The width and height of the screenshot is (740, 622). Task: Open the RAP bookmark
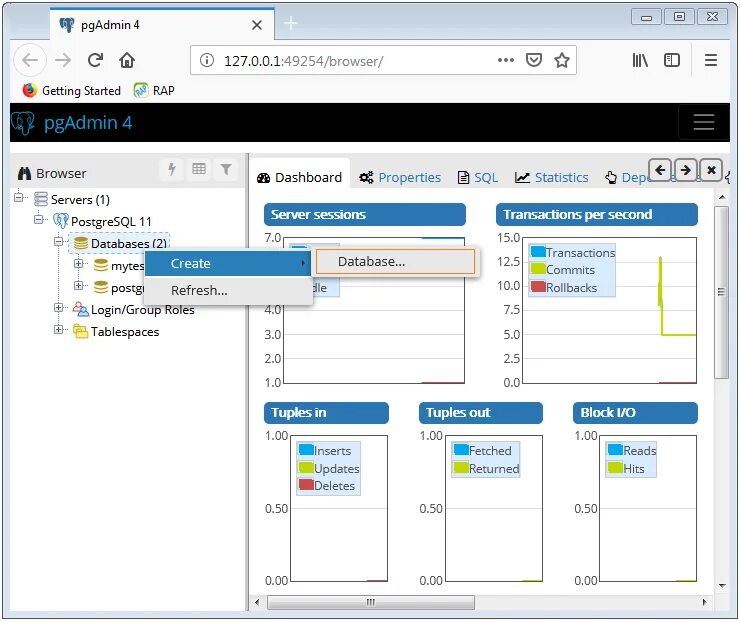(x=154, y=90)
